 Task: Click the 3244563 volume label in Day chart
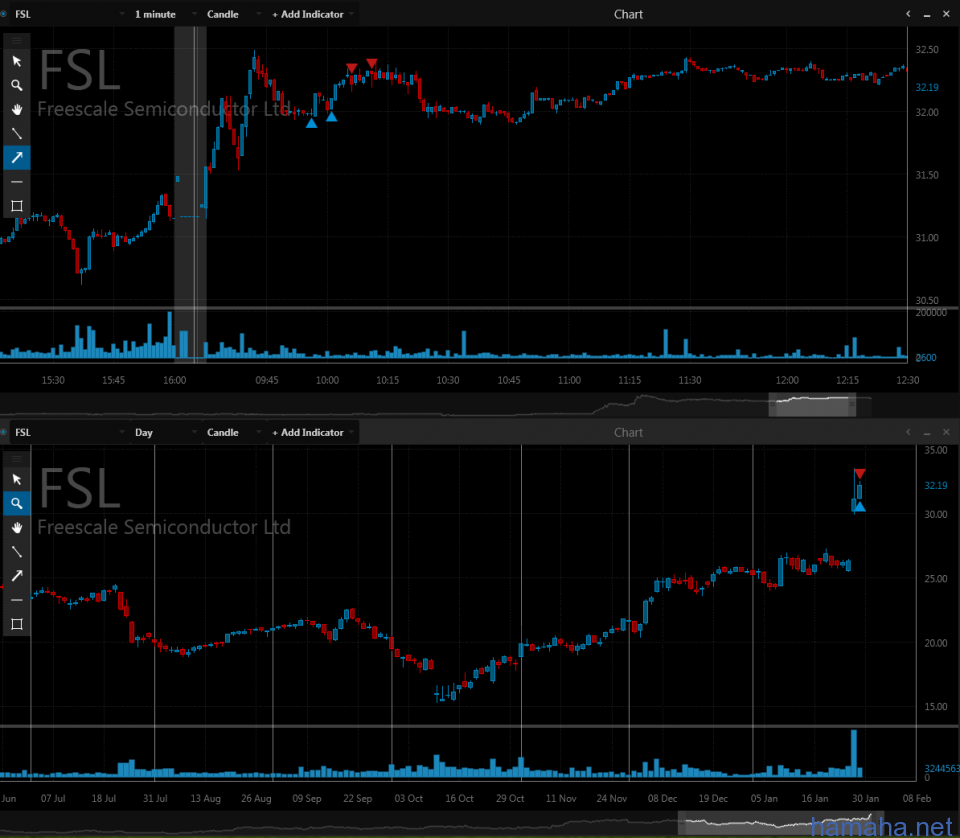942,768
